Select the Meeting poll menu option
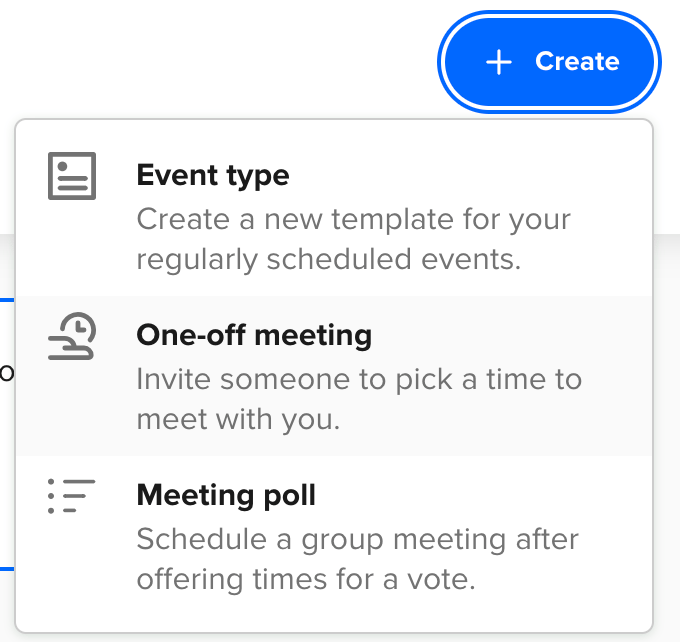 [334, 536]
